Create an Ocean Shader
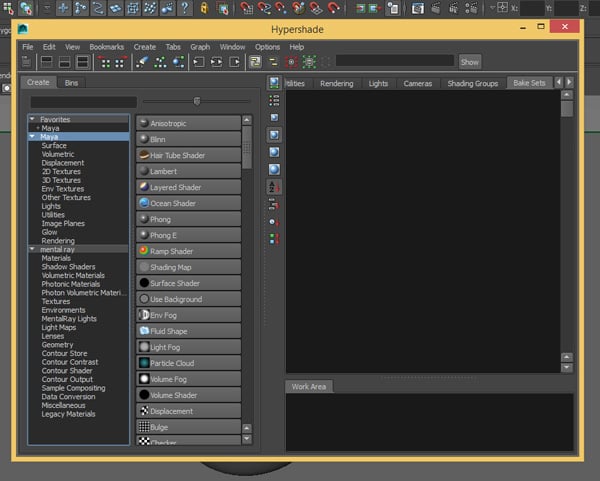Screen dimensions: 600x481 tap(188, 203)
